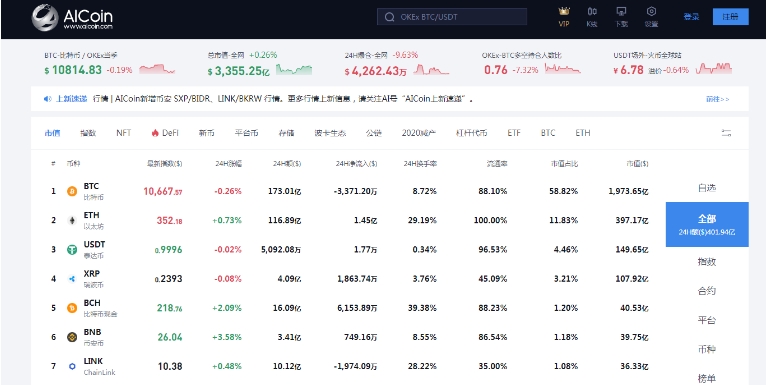
Task: Click the search magnifier icon
Action: (390, 17)
